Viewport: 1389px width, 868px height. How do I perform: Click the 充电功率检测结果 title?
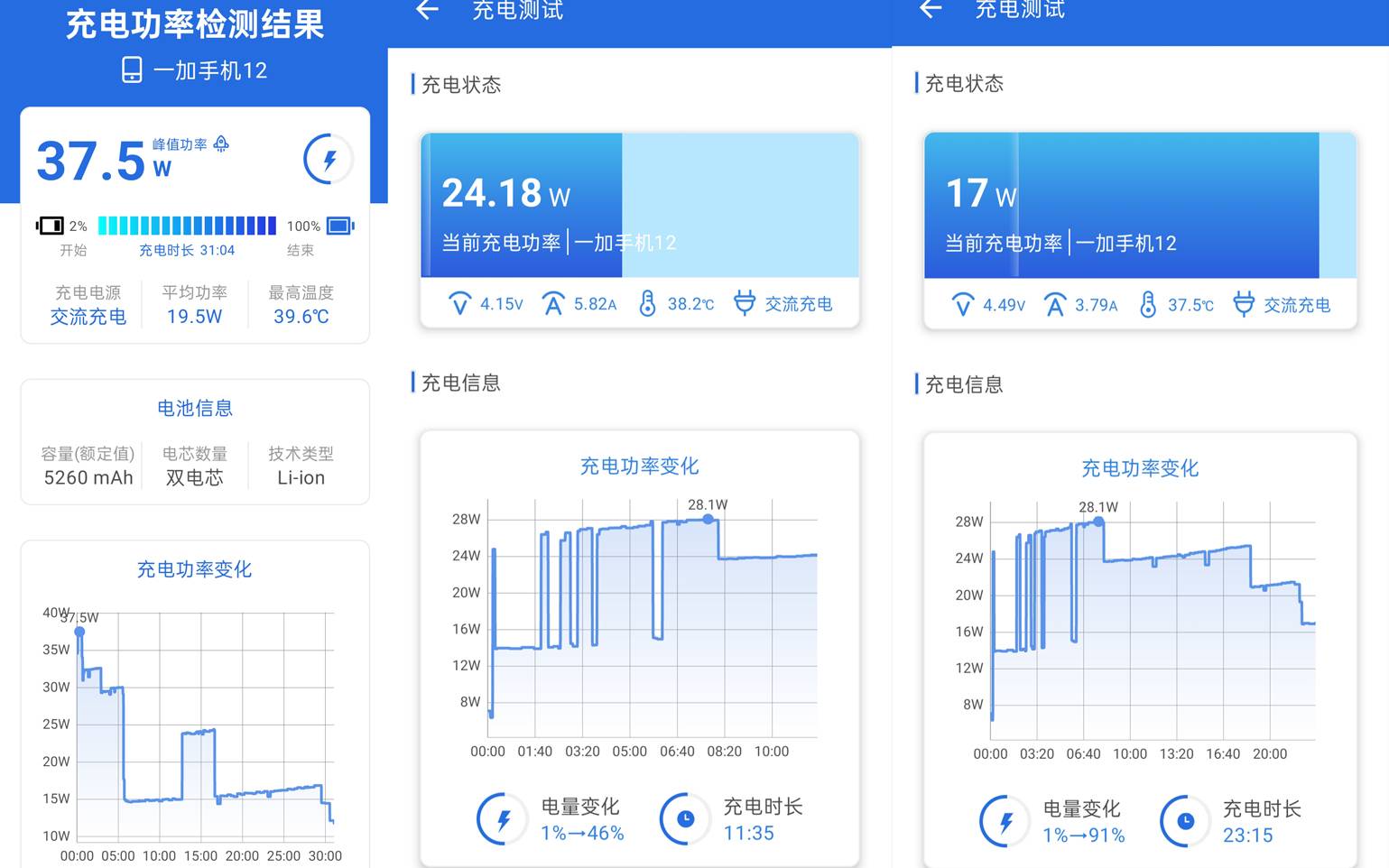click(195, 23)
